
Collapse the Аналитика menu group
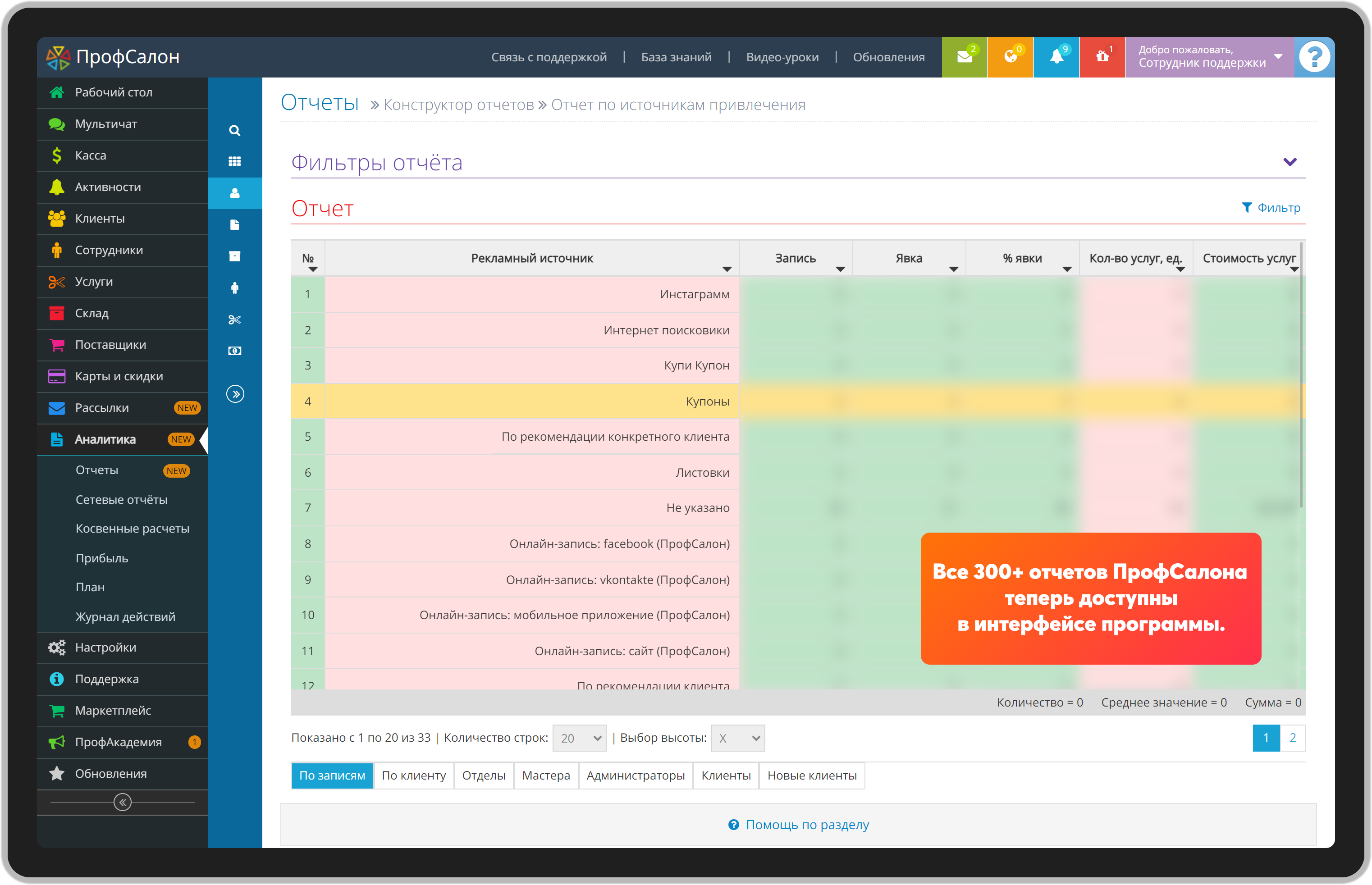point(123,440)
